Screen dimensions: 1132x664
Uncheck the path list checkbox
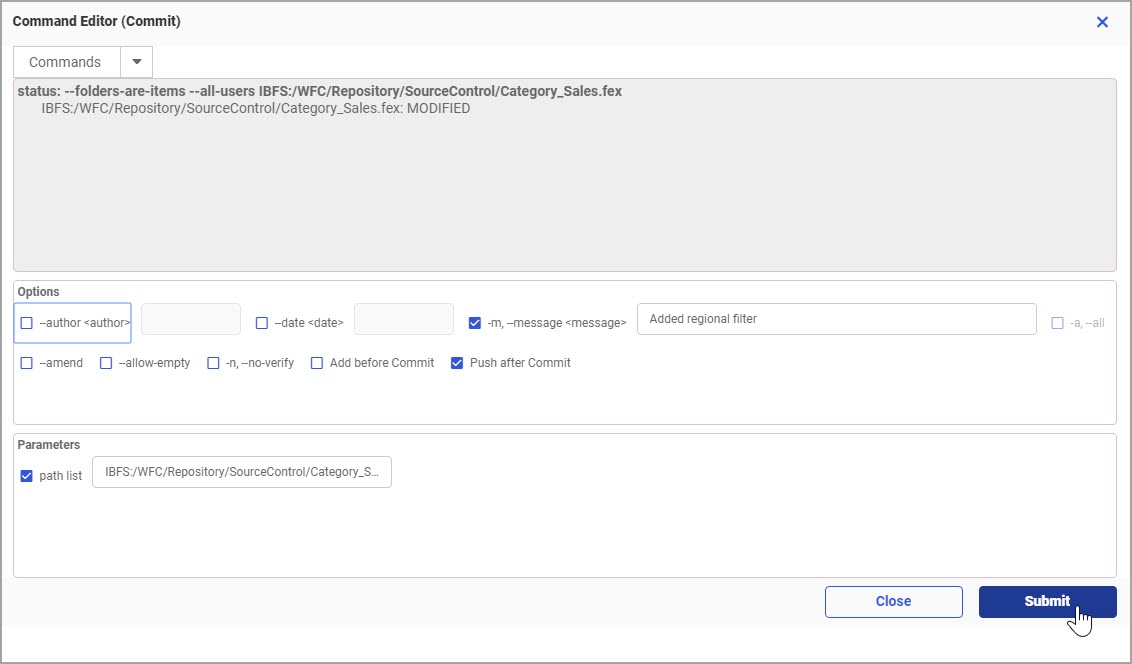27,476
